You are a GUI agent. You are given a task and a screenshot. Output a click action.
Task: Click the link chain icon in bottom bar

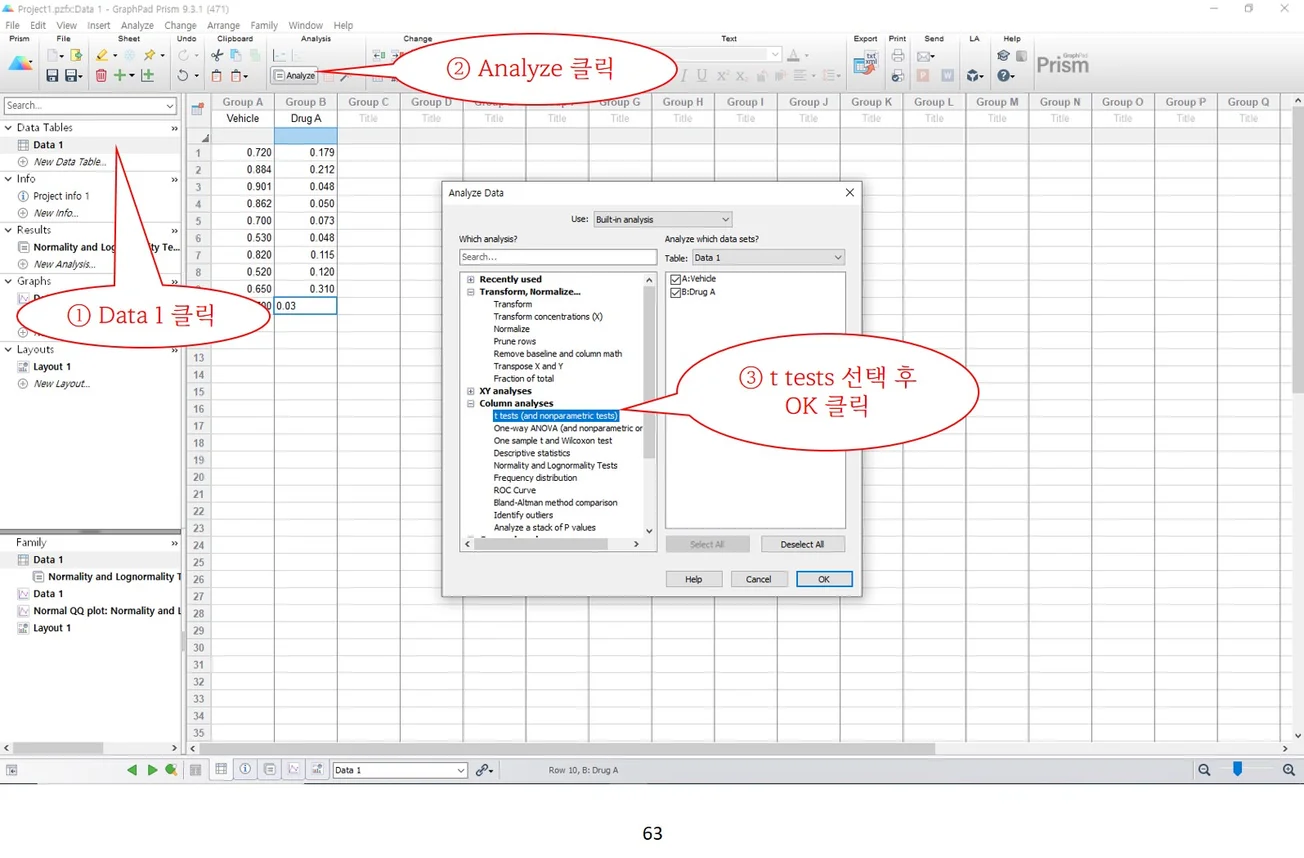pos(484,770)
